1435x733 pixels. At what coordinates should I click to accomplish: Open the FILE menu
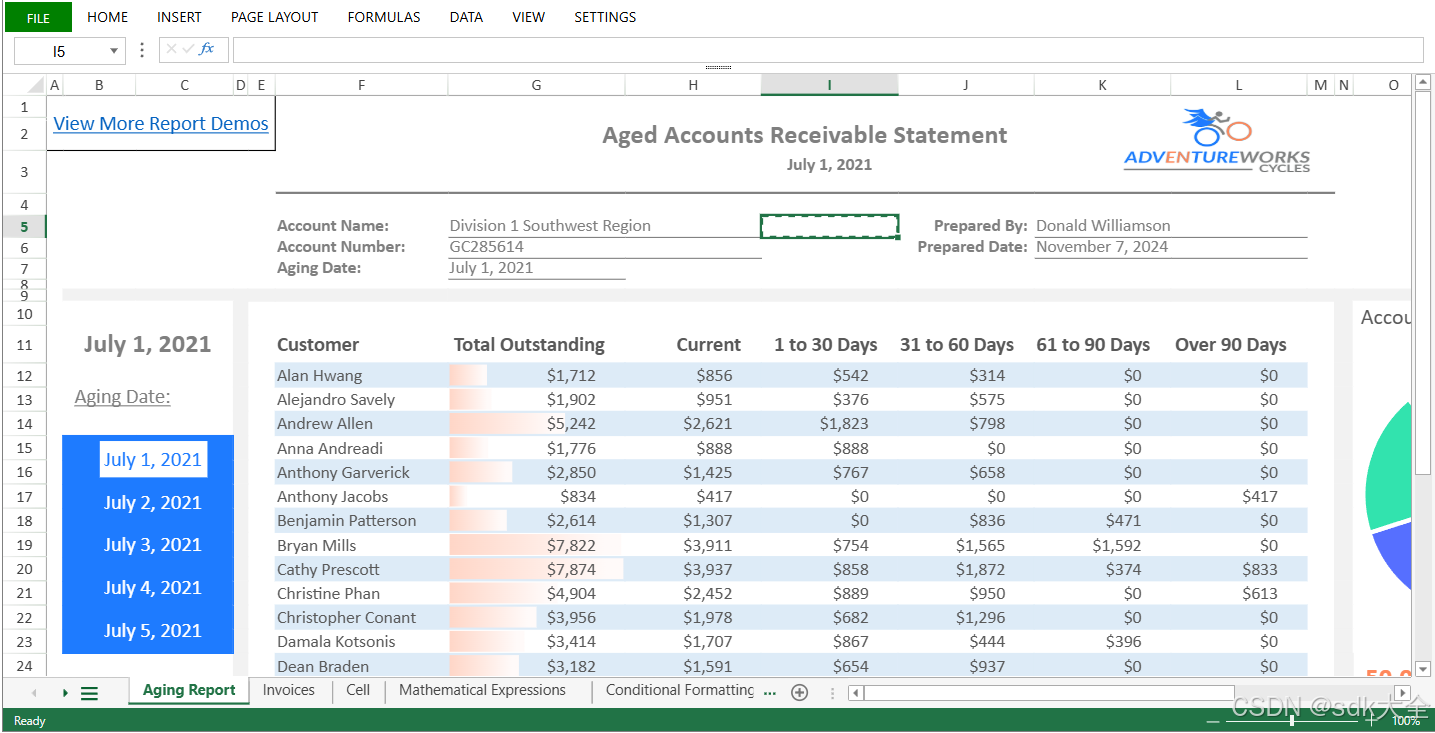pos(38,17)
